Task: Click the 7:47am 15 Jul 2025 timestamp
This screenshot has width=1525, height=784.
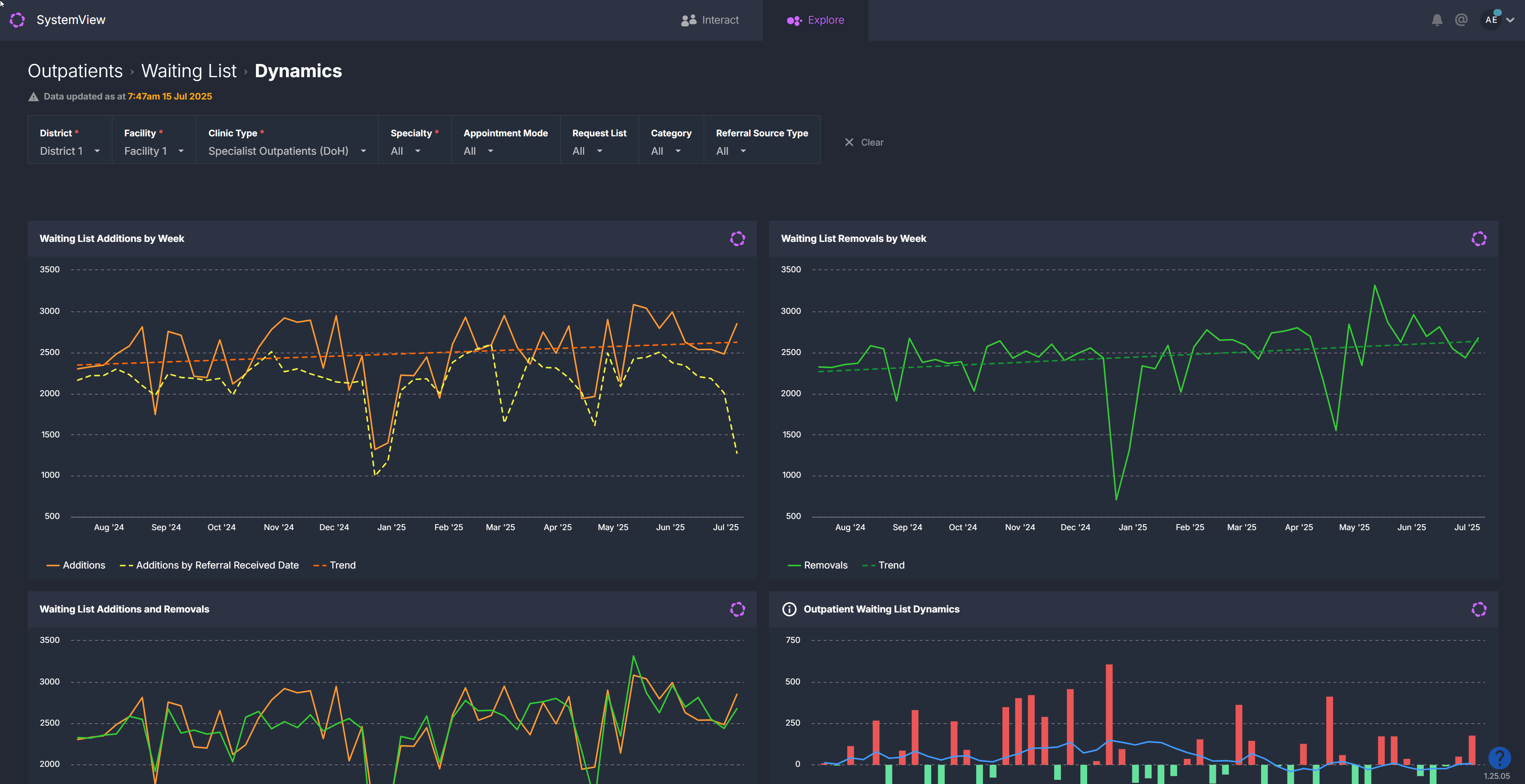Action: coord(170,96)
